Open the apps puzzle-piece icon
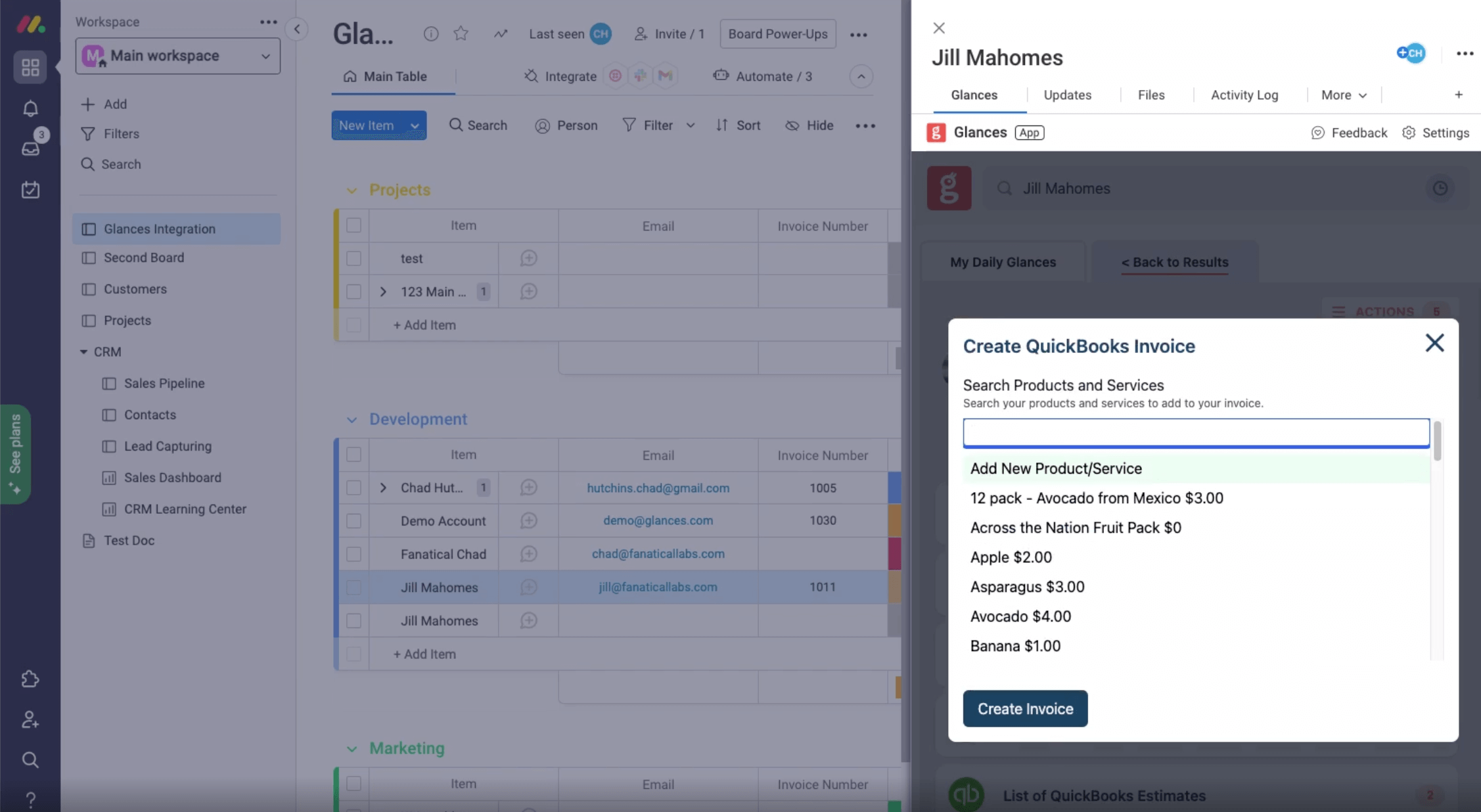The height and width of the screenshot is (812, 1481). (30, 679)
